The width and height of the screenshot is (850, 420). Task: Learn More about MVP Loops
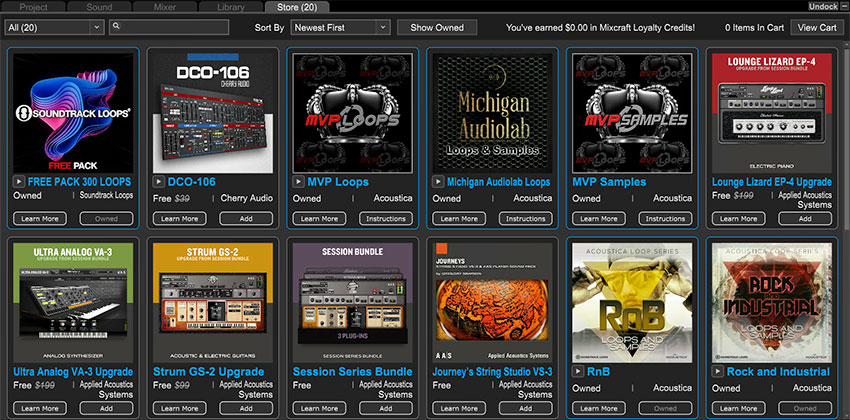click(x=320, y=219)
